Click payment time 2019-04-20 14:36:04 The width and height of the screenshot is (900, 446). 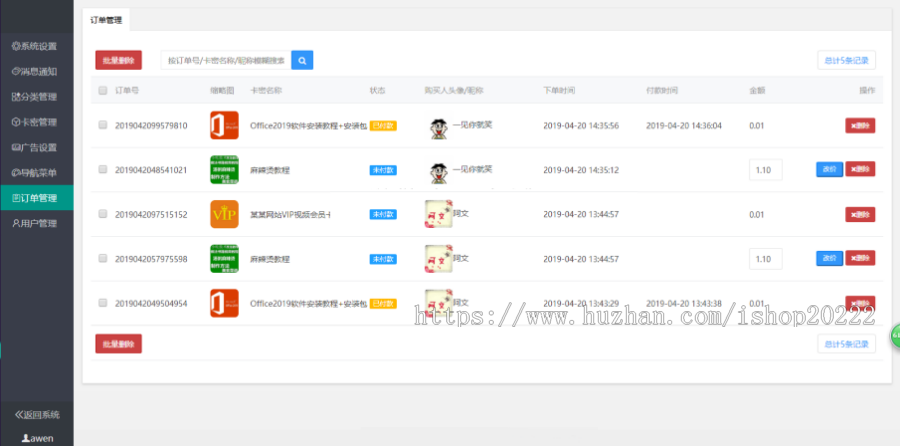(684, 126)
